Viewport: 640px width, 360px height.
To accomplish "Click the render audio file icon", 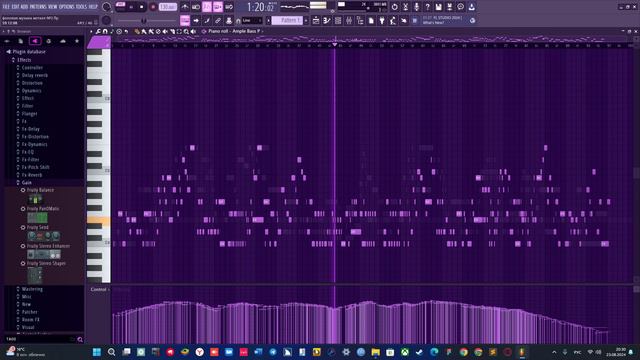I will pyautogui.click(x=449, y=7).
